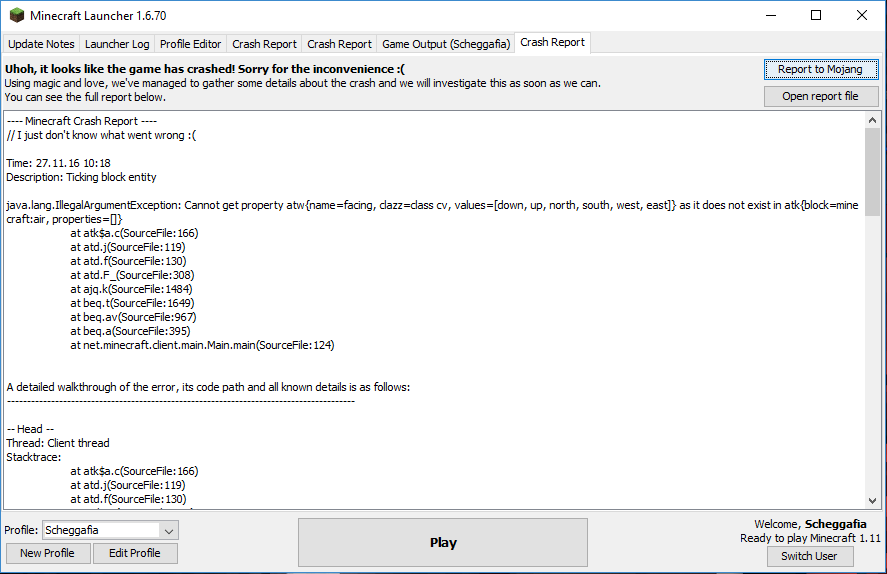Maximize the Minecraft Launcher window

(x=816, y=15)
